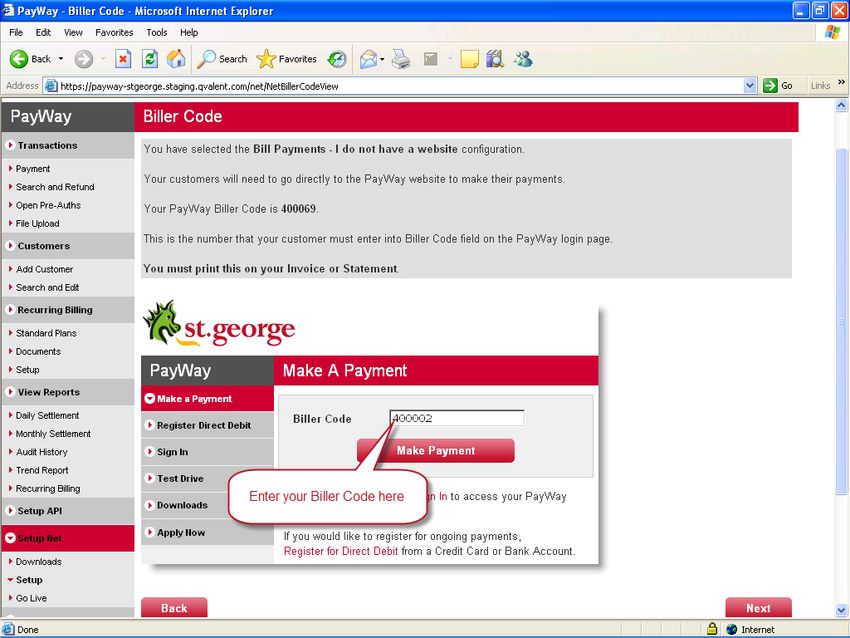The width and height of the screenshot is (850, 638).
Task: Open the File menu
Action: pos(16,33)
